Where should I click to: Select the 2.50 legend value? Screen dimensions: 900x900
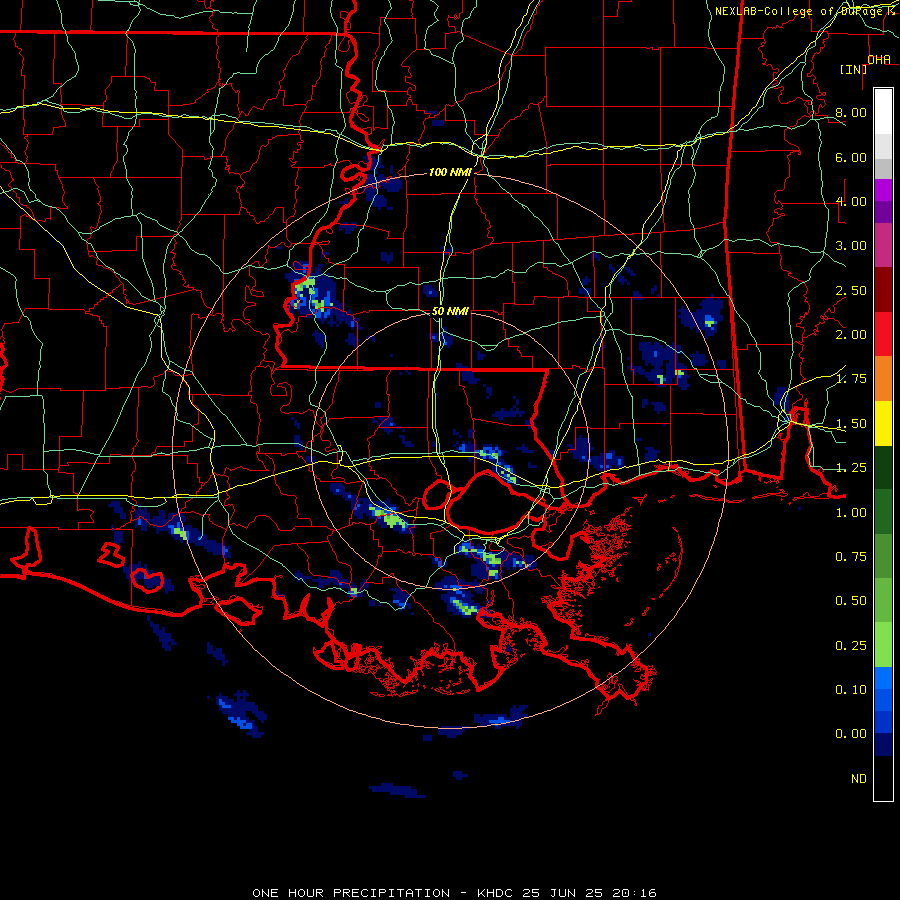pos(851,290)
